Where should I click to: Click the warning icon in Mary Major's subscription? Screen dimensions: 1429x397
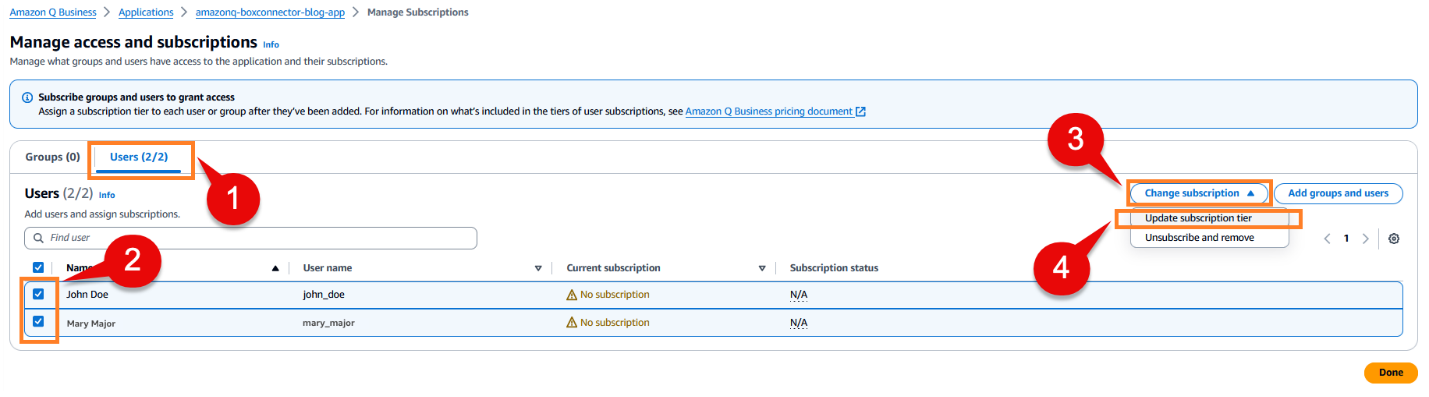click(572, 323)
